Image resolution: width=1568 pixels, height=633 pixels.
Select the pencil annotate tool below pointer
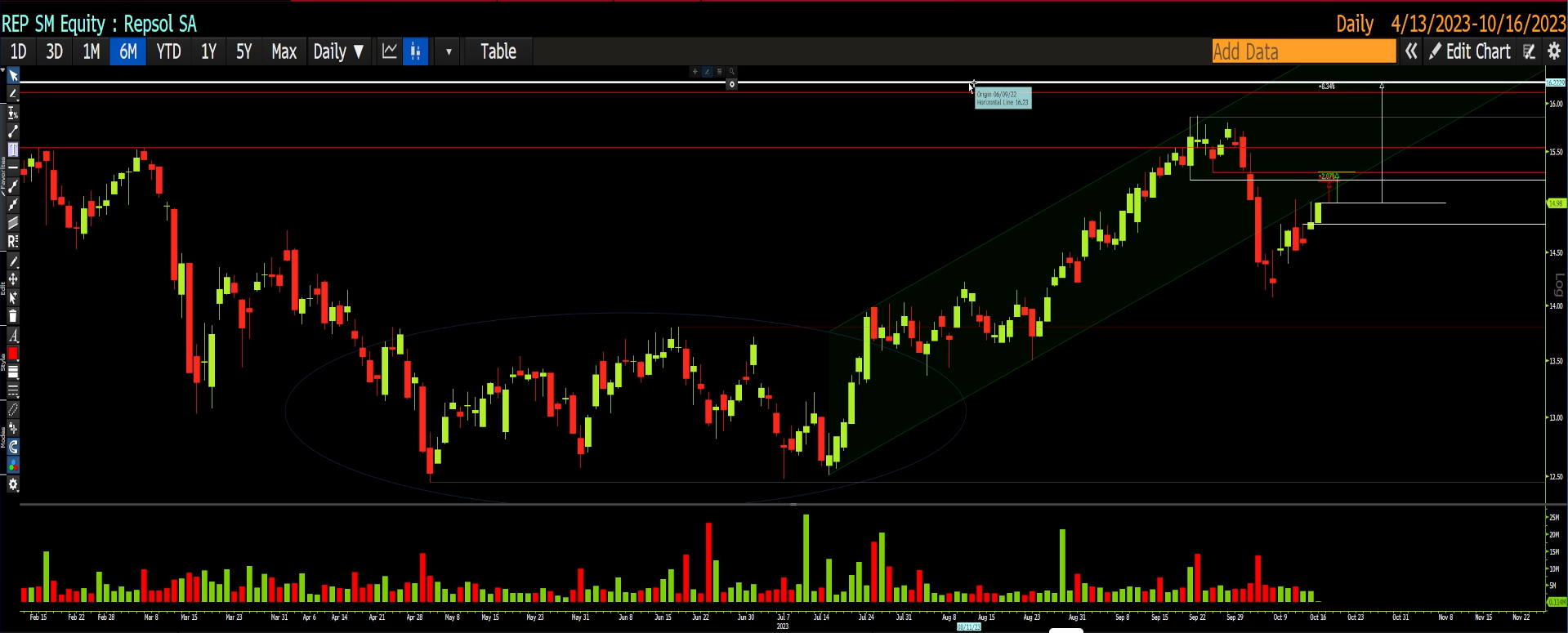click(13, 94)
